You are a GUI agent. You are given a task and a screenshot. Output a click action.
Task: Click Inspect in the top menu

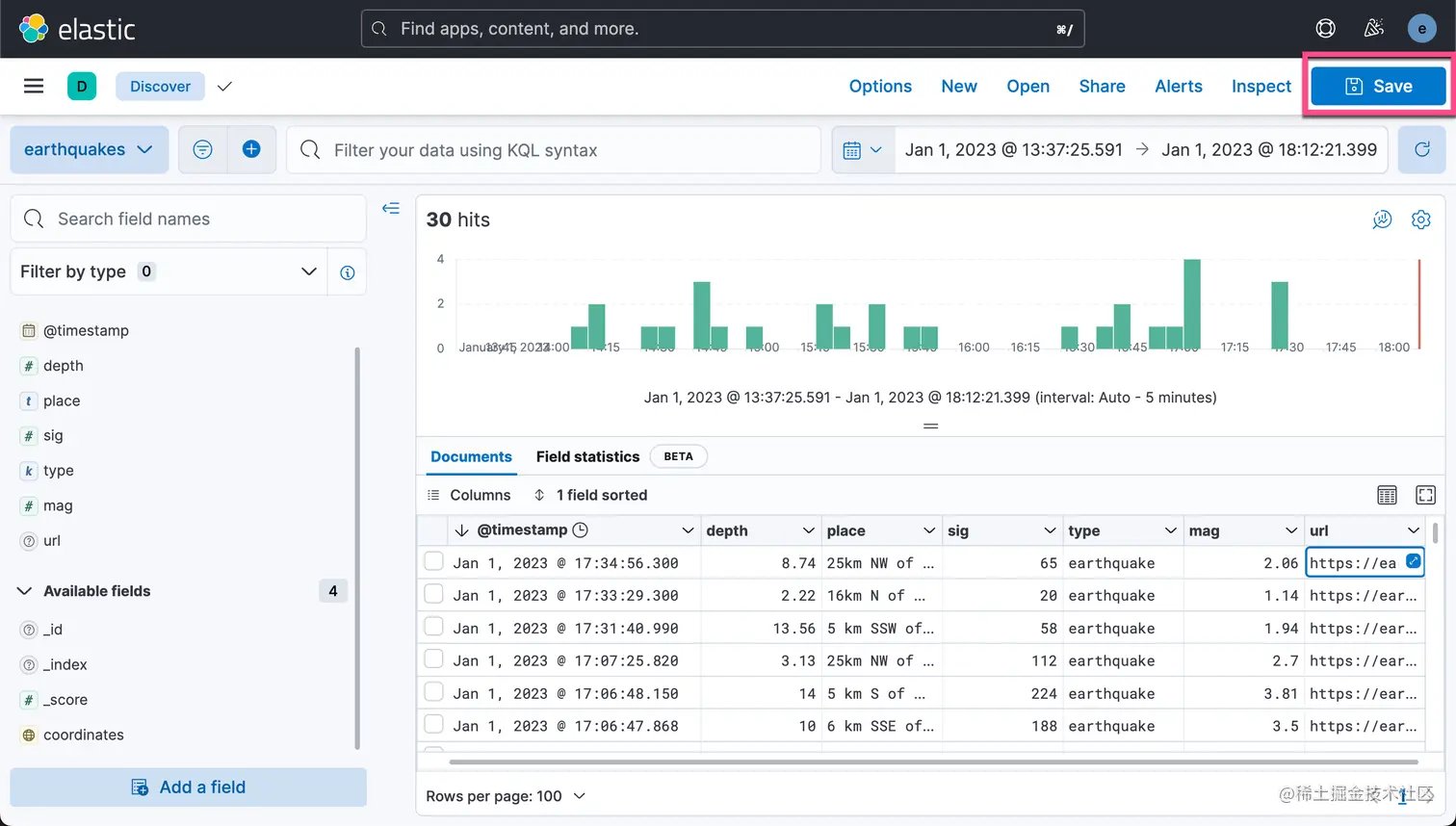pos(1261,86)
